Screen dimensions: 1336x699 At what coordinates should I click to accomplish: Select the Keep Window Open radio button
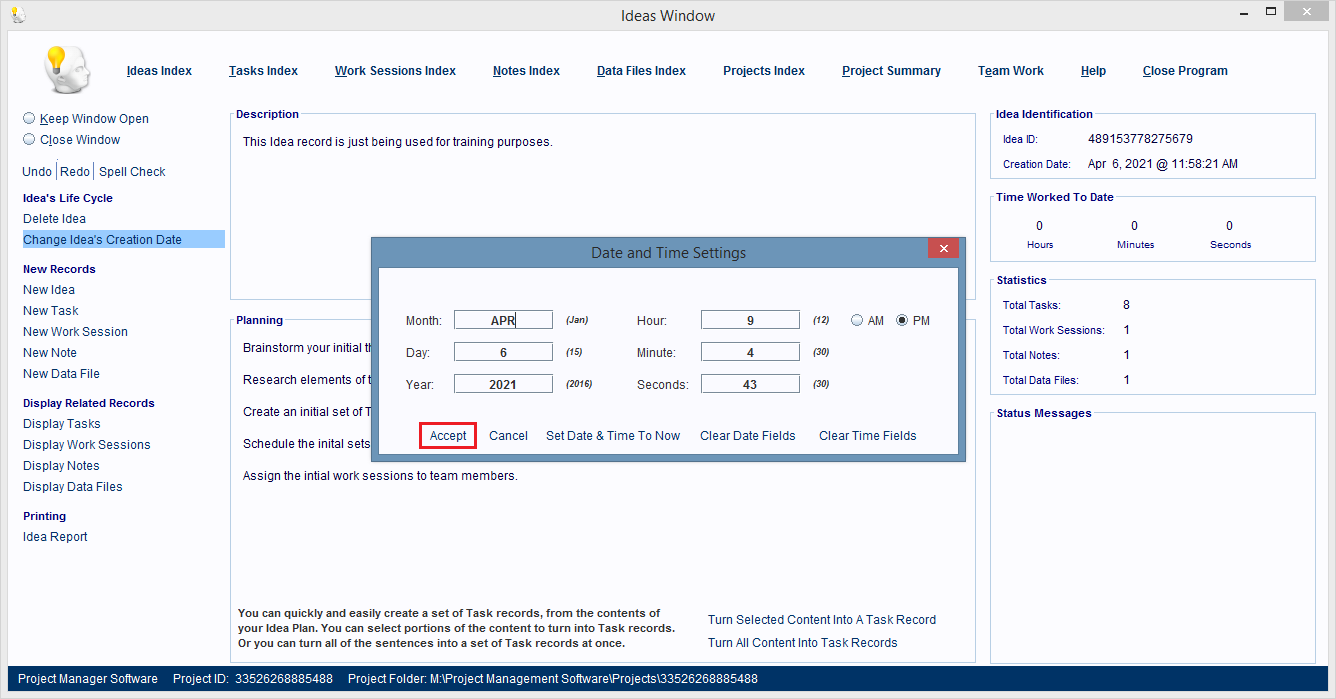pyautogui.click(x=29, y=118)
